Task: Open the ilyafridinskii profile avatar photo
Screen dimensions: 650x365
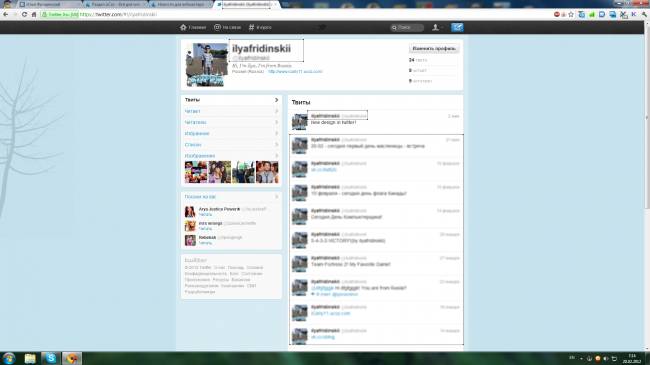Action: point(206,65)
